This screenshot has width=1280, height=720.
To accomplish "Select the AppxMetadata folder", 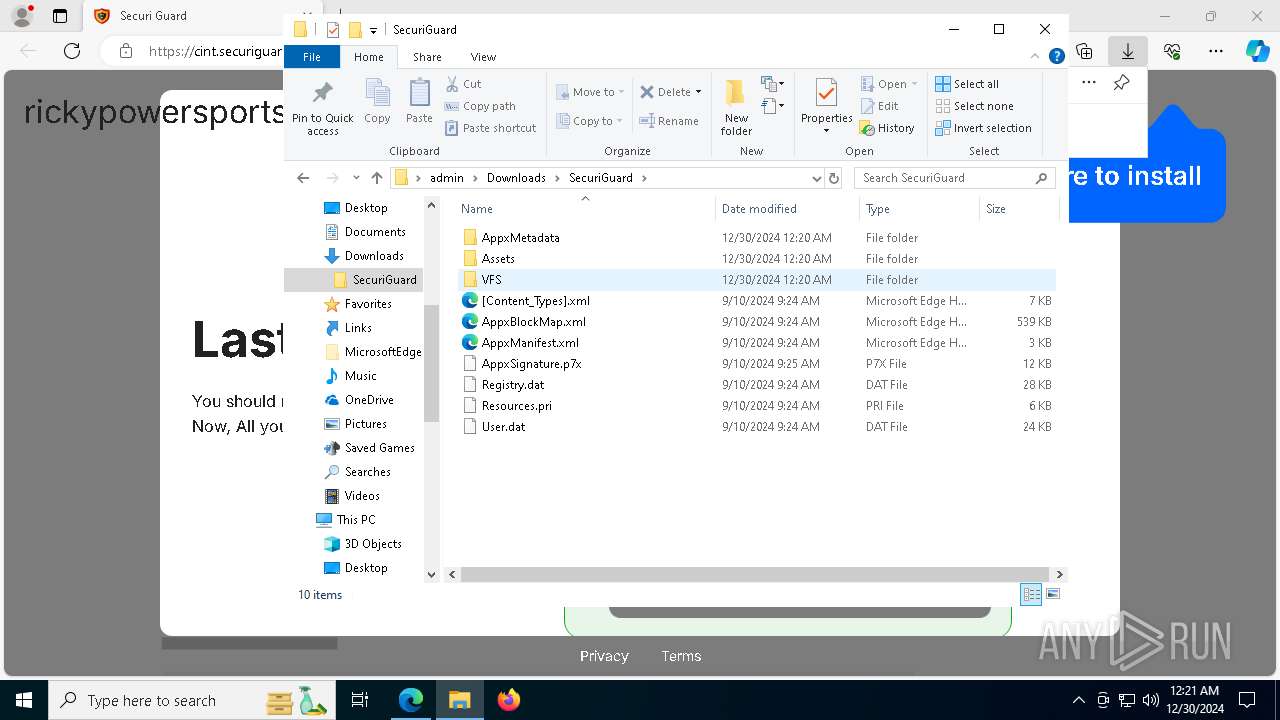I will [x=757, y=238].
